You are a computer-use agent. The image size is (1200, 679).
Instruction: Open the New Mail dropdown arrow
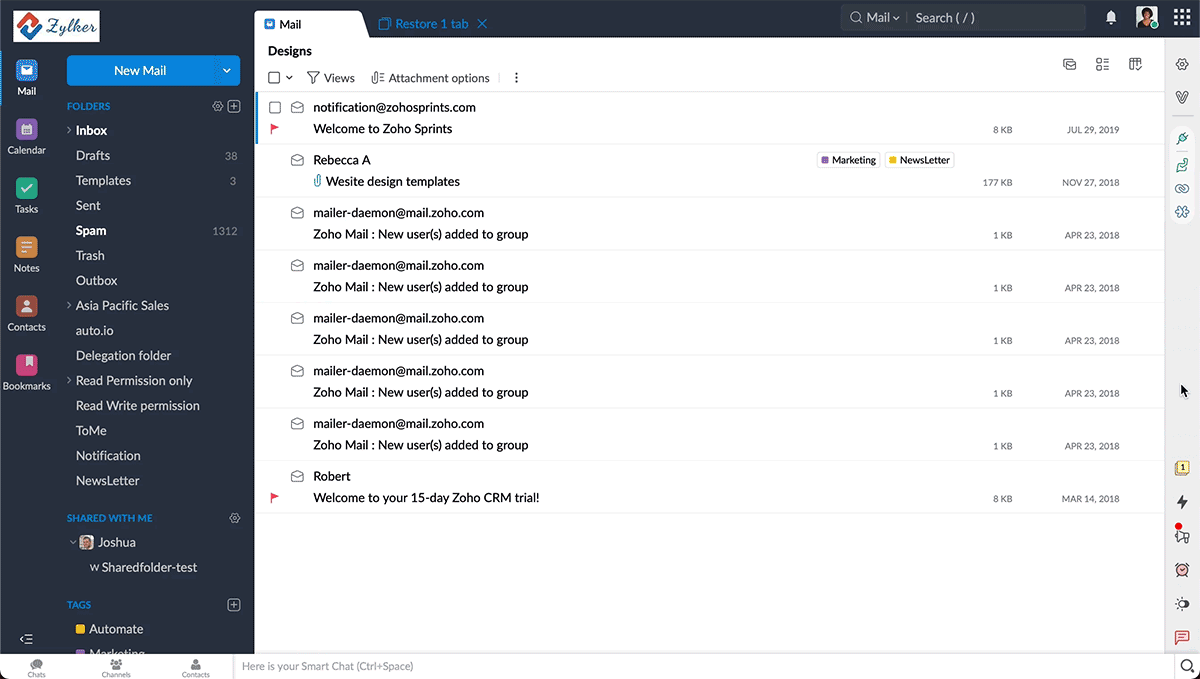click(x=227, y=71)
